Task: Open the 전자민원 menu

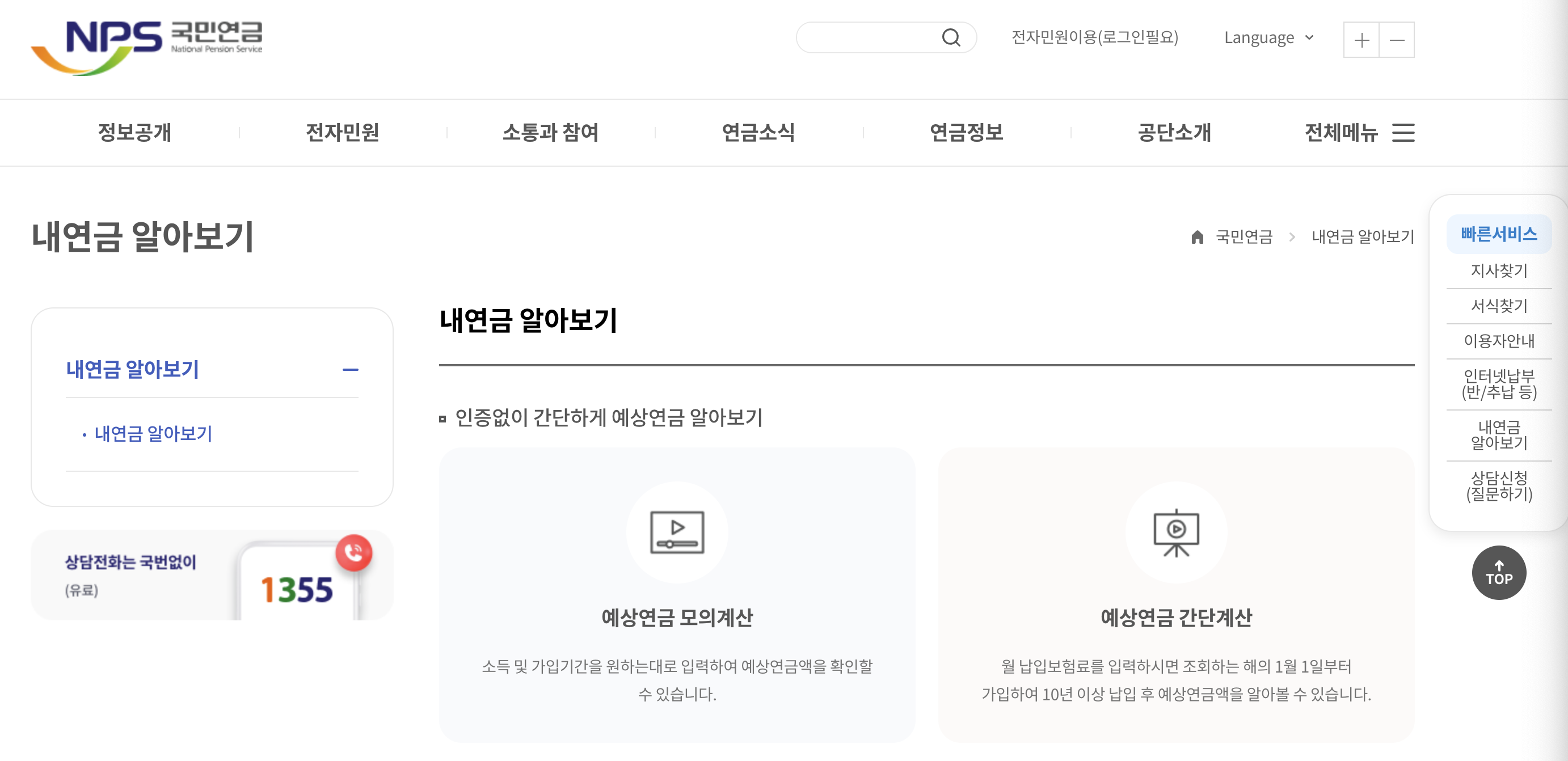Action: (x=342, y=133)
